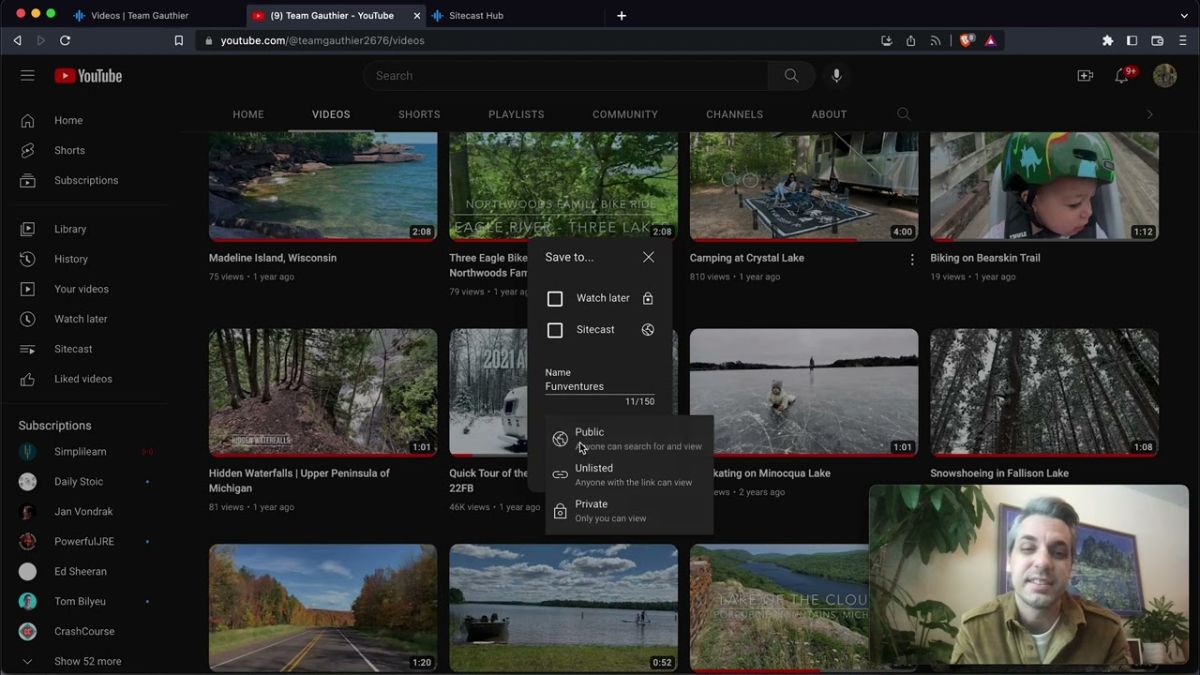Open Subscriptions in the sidebar
The width and height of the screenshot is (1200, 675).
(84, 180)
